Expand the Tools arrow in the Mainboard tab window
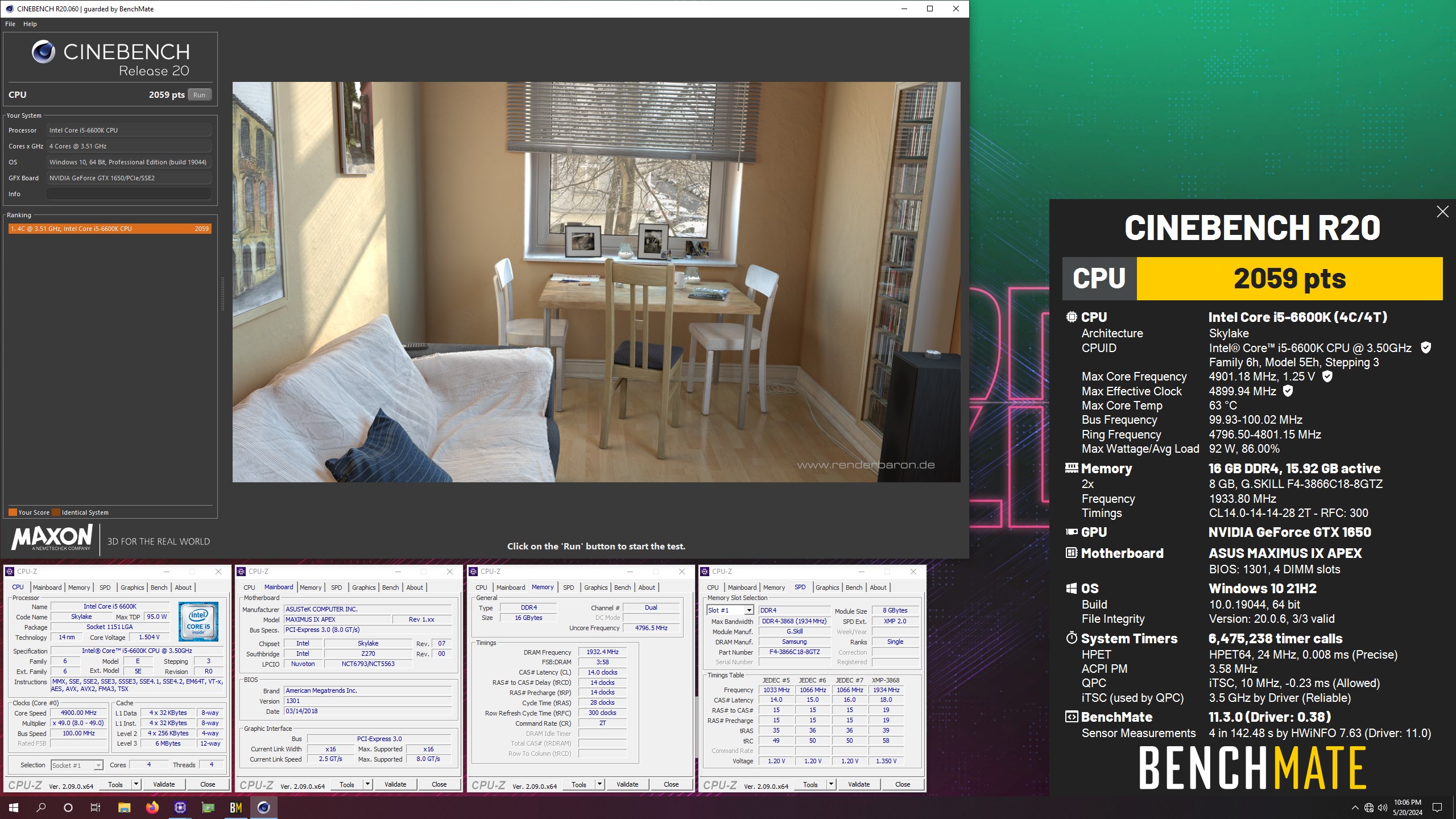This screenshot has width=1456, height=819. pyautogui.click(x=367, y=784)
